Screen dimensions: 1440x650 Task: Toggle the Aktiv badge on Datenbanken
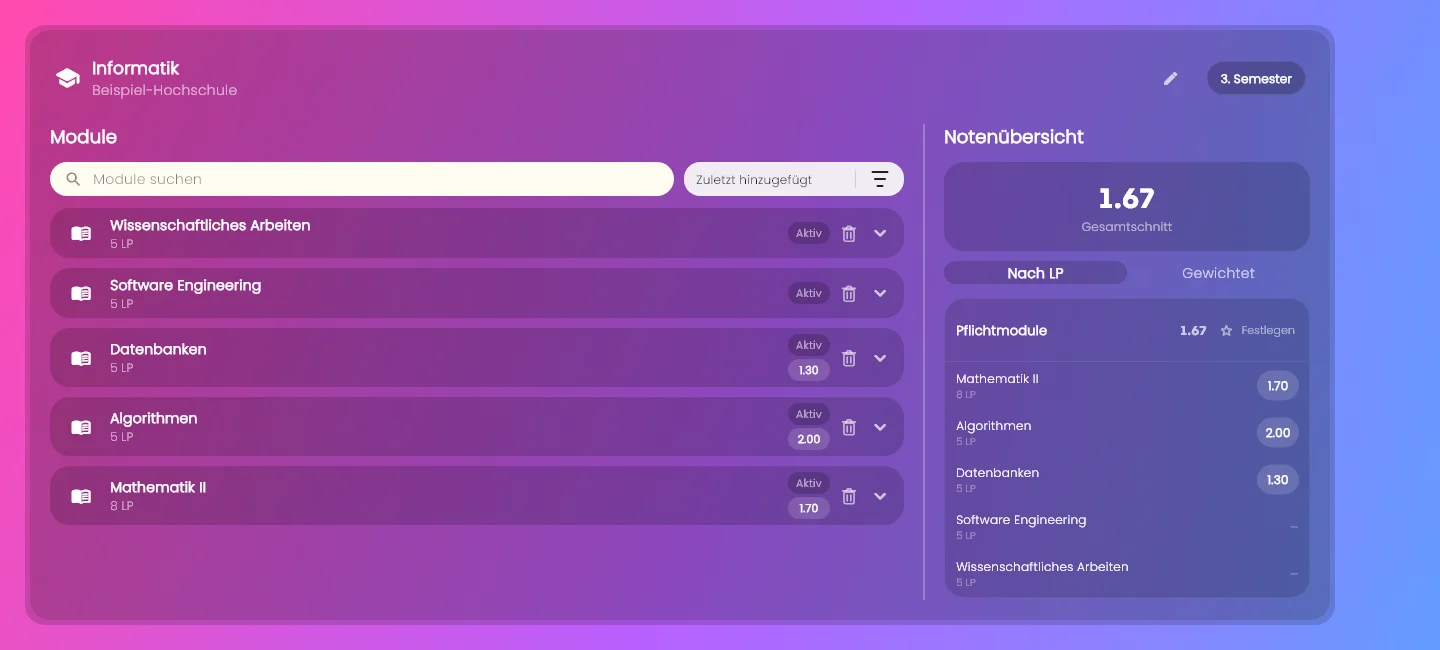click(809, 345)
